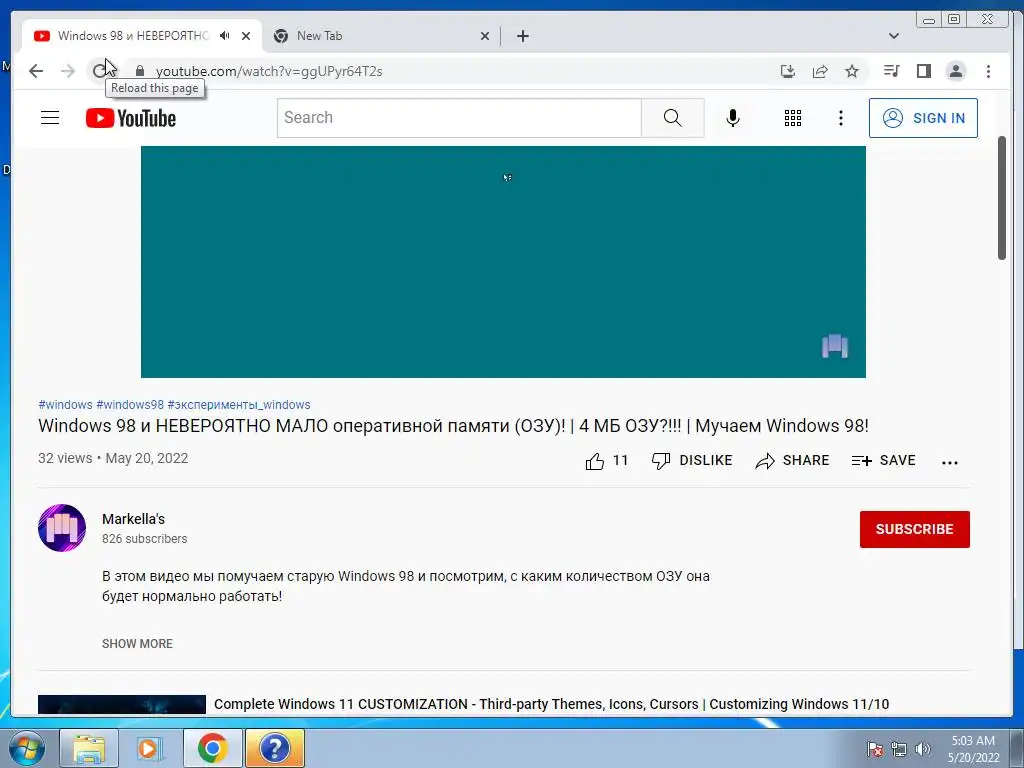
Task: Install app using address bar install icon
Action: click(788, 71)
